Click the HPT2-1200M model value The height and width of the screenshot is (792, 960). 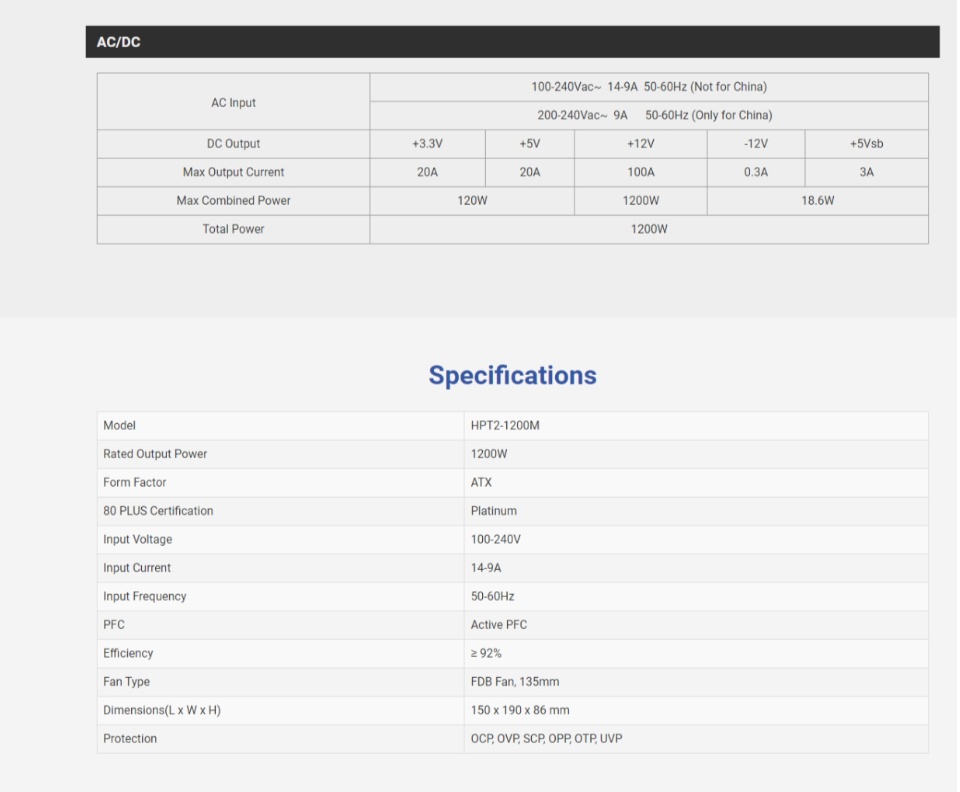[505, 426]
